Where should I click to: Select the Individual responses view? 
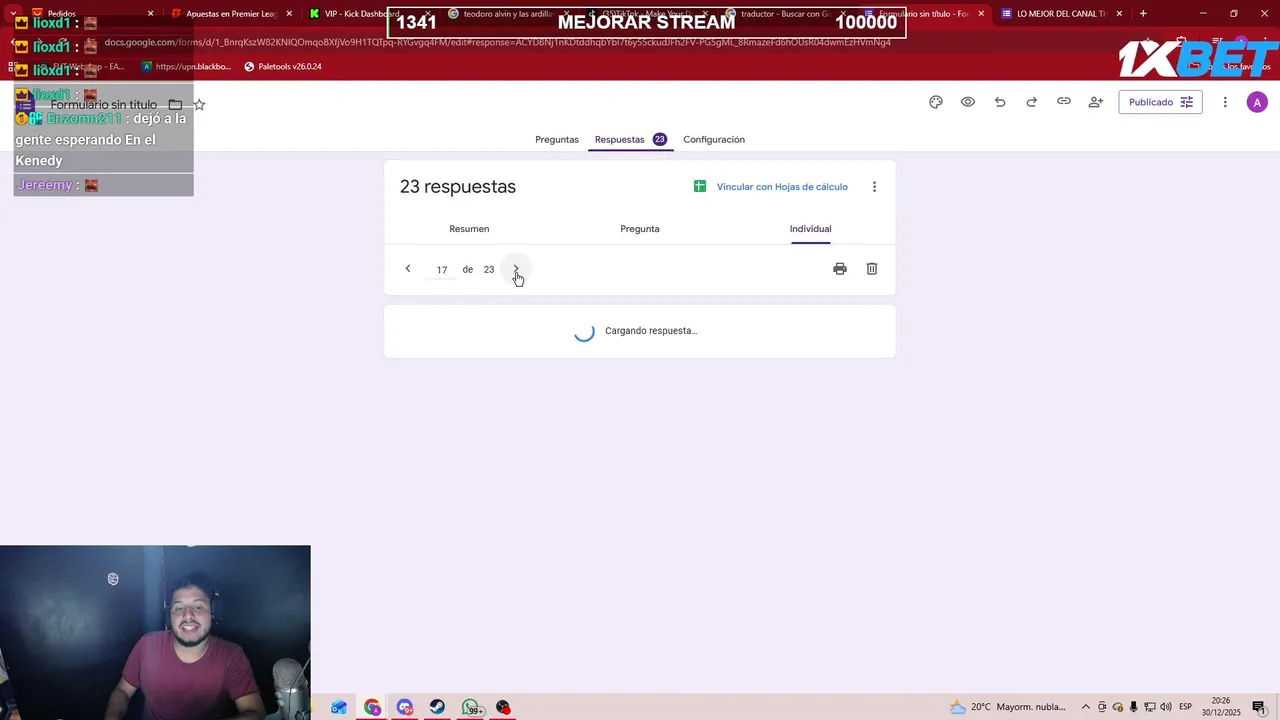point(810,229)
